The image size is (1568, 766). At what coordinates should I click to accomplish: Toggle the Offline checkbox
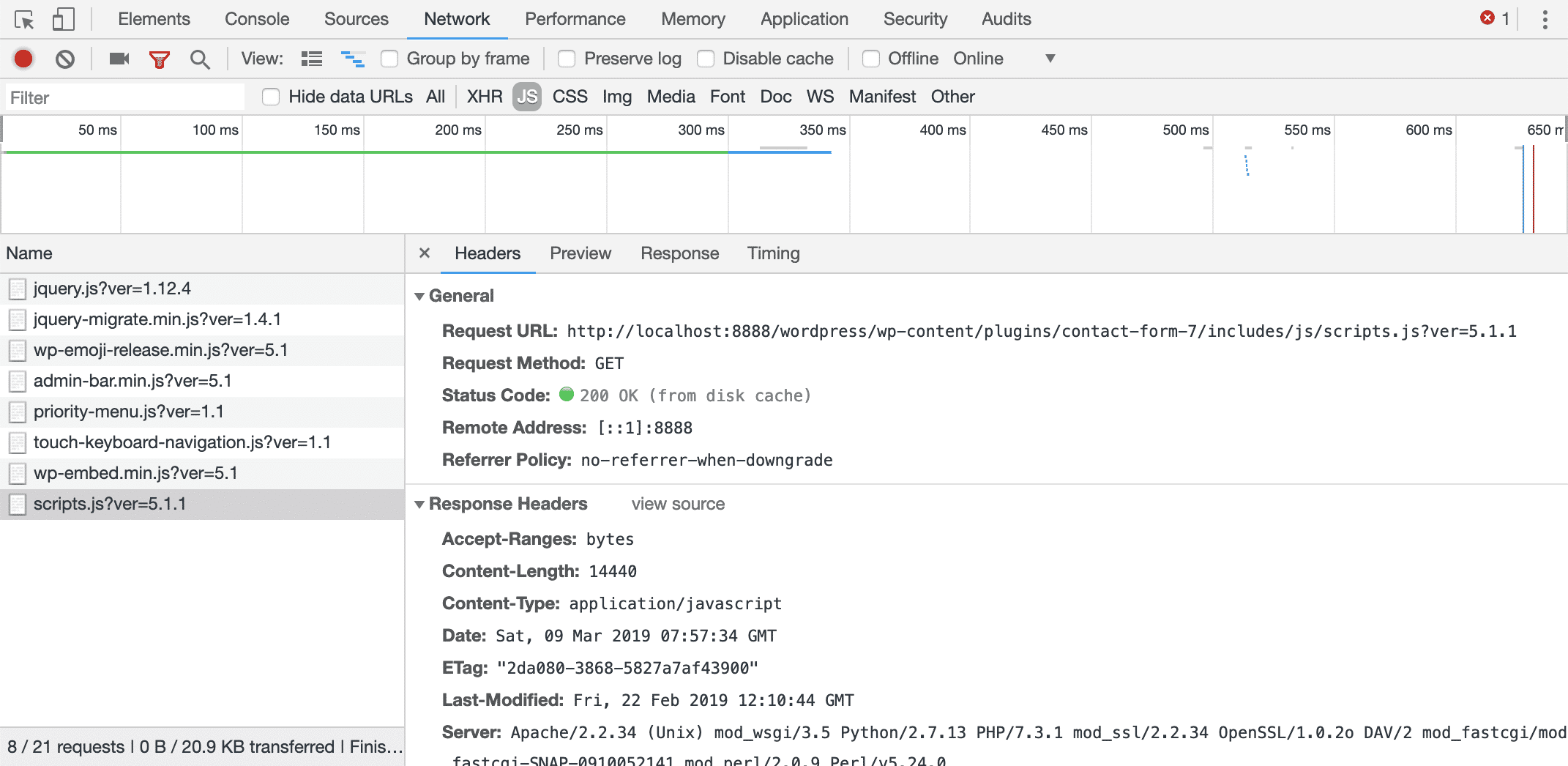pos(870,59)
